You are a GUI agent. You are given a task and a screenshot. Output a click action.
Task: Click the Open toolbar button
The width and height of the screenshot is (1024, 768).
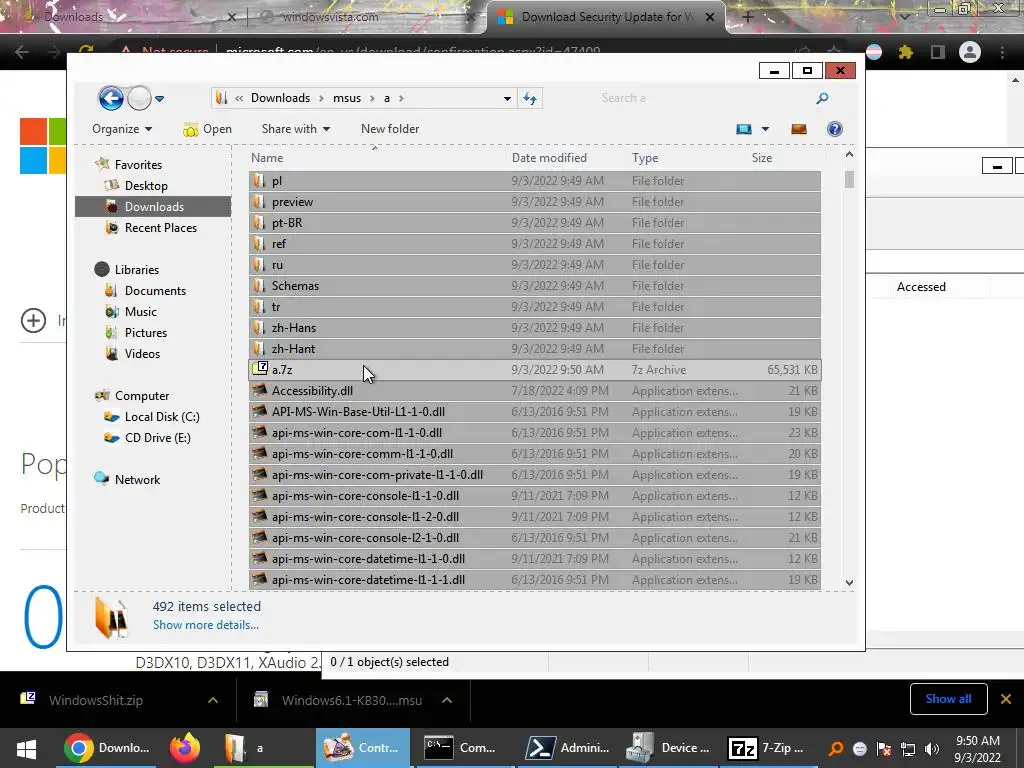pos(208,129)
